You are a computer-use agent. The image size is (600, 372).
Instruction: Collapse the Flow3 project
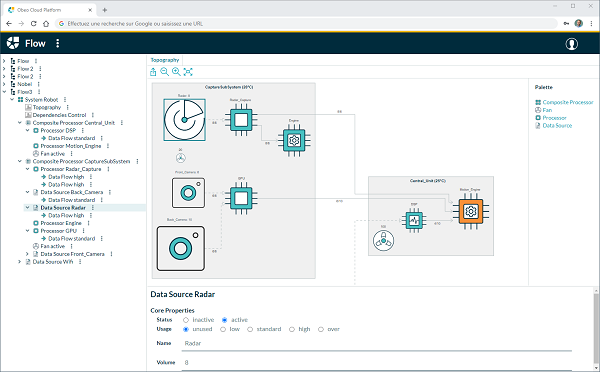pyautogui.click(x=4, y=92)
